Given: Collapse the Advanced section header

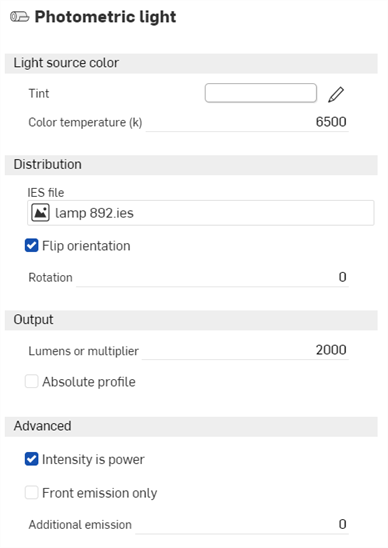Looking at the screenshot, I should 191,426.
